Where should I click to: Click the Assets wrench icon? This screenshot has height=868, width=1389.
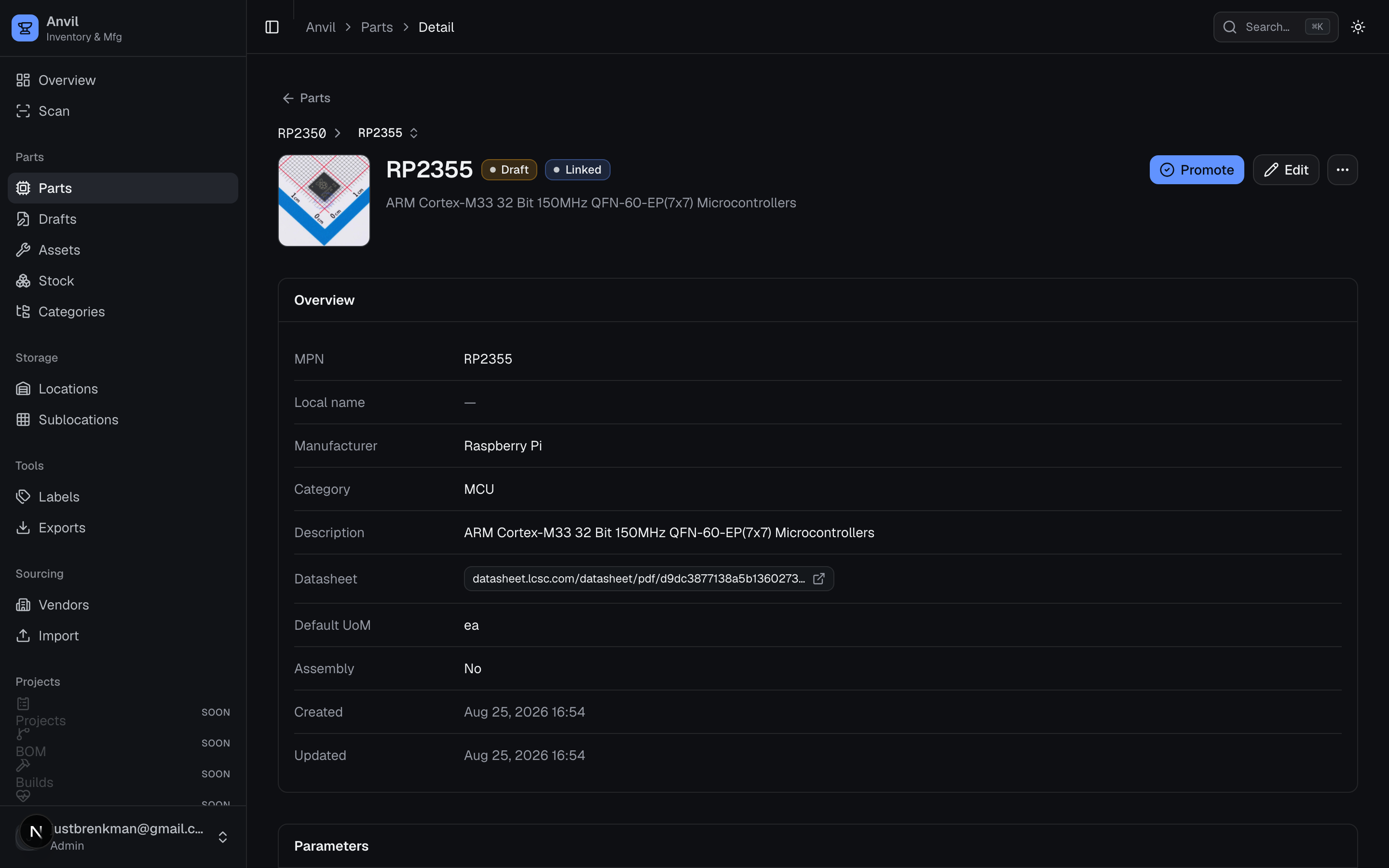pyautogui.click(x=23, y=250)
